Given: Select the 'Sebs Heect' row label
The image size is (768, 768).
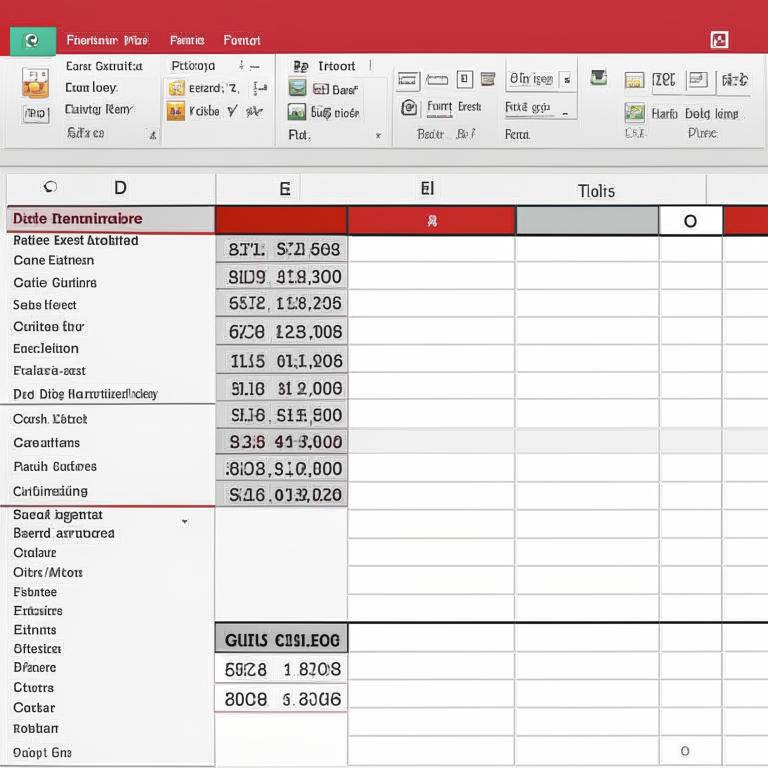Looking at the screenshot, I should pos(45,305).
